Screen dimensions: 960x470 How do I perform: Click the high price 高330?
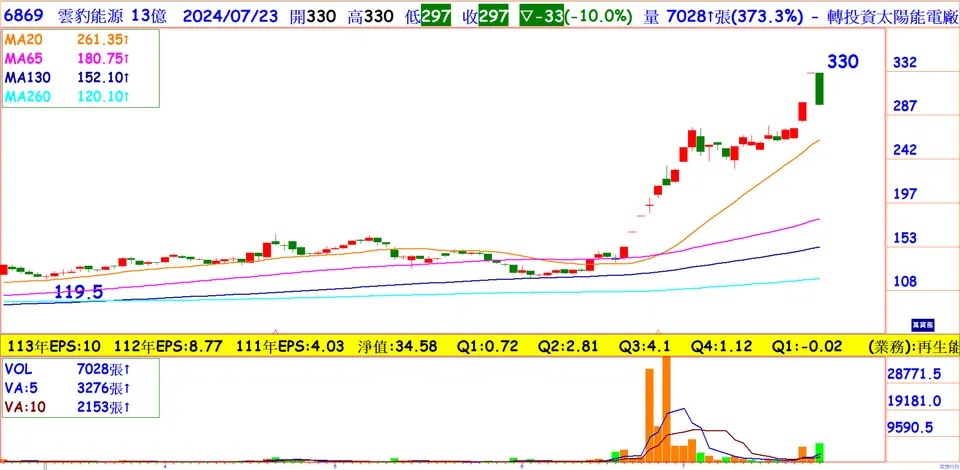370,15
